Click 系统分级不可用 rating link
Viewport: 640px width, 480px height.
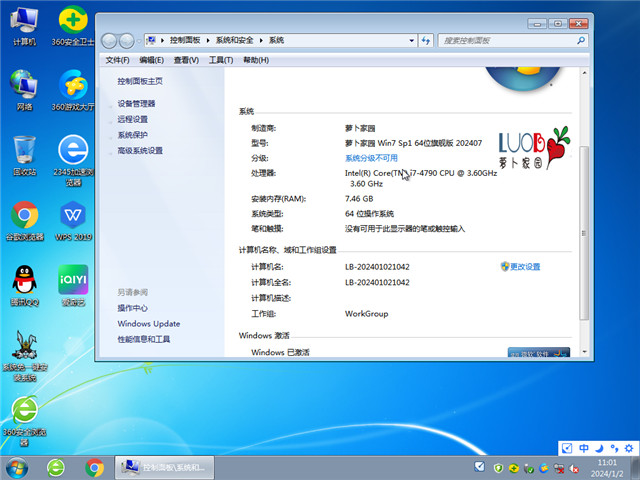[371, 158]
